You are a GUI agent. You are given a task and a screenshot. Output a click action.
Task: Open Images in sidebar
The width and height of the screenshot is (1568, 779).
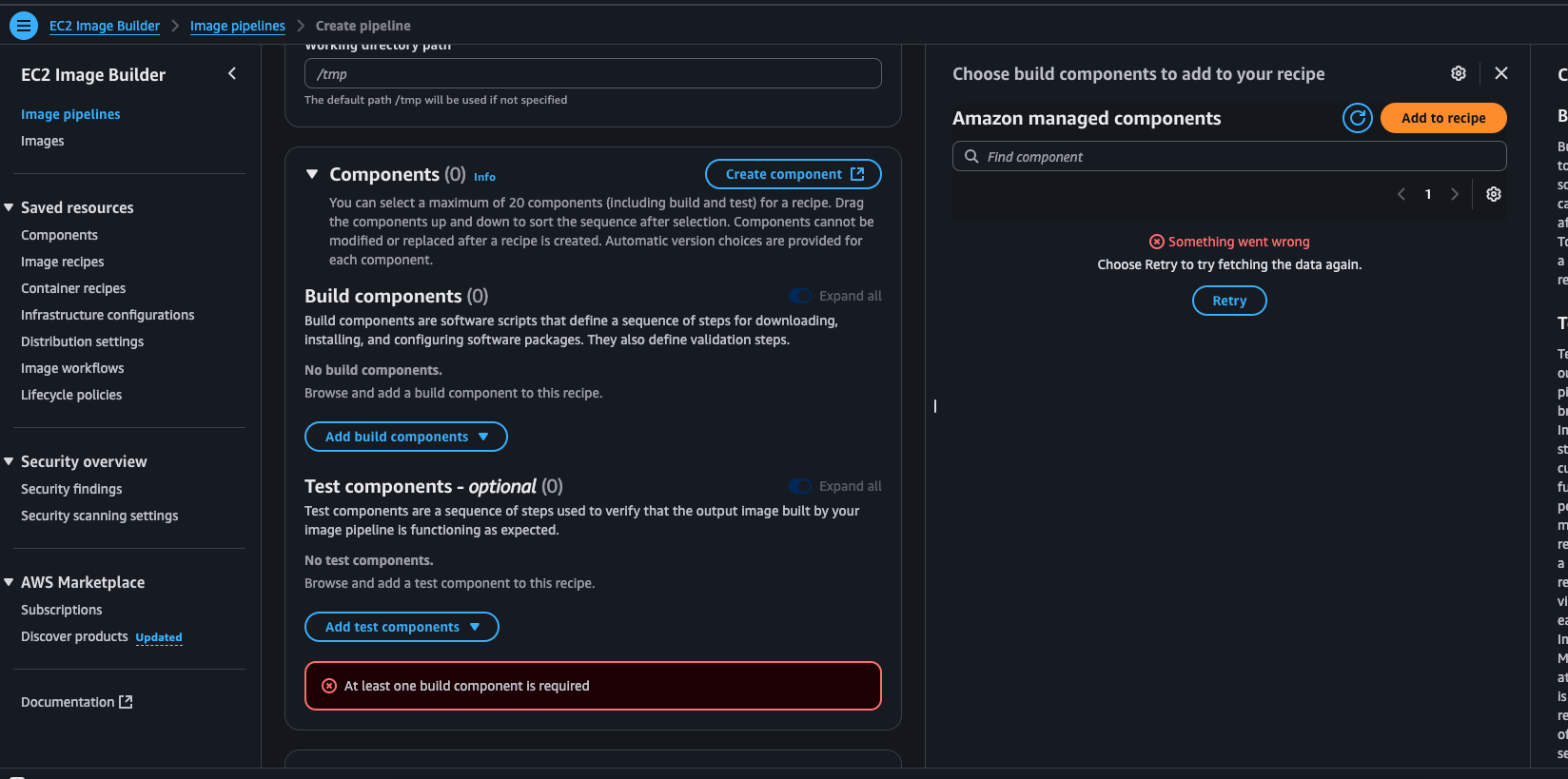click(x=43, y=141)
